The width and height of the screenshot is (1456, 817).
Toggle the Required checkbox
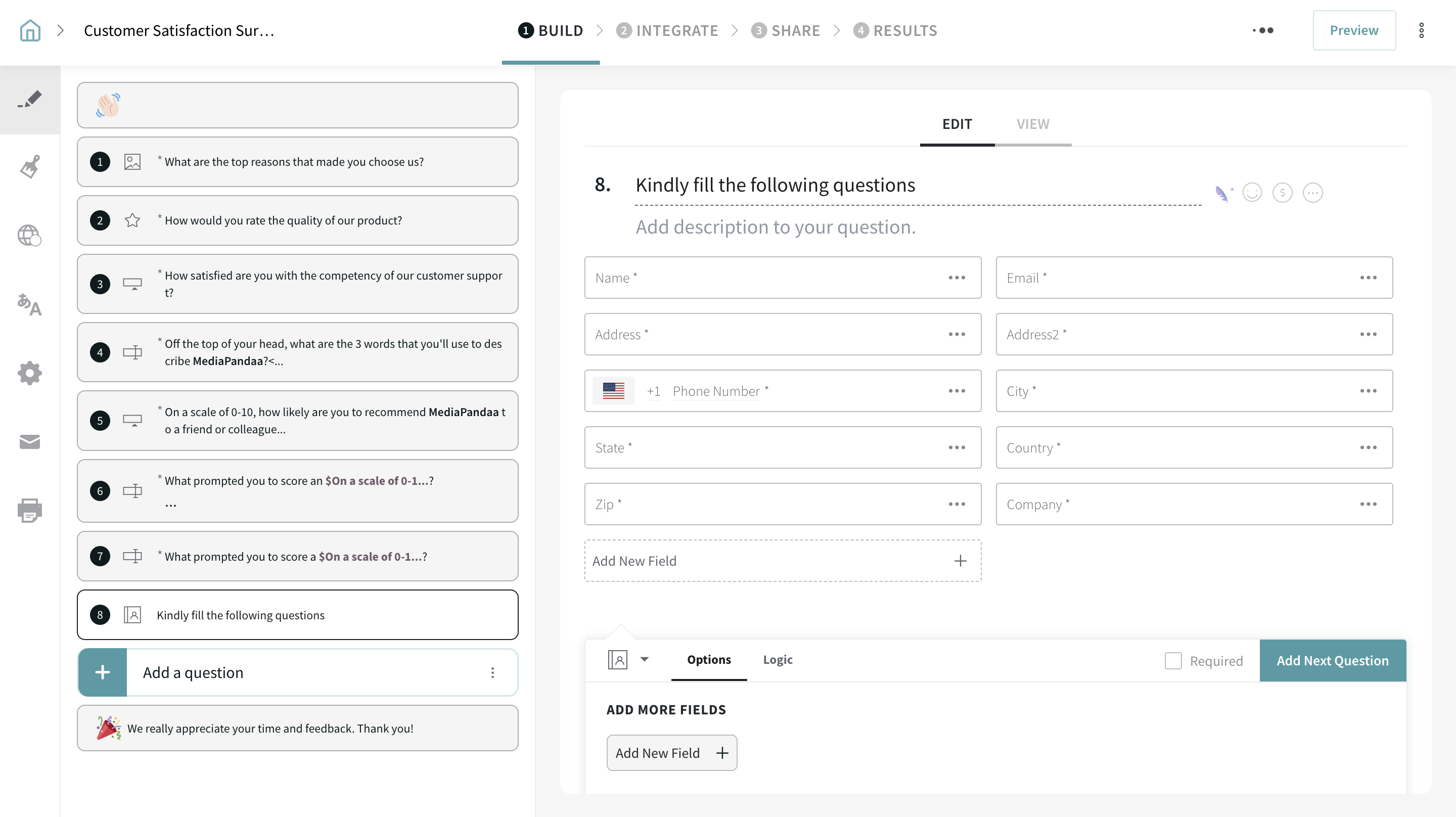(1173, 660)
